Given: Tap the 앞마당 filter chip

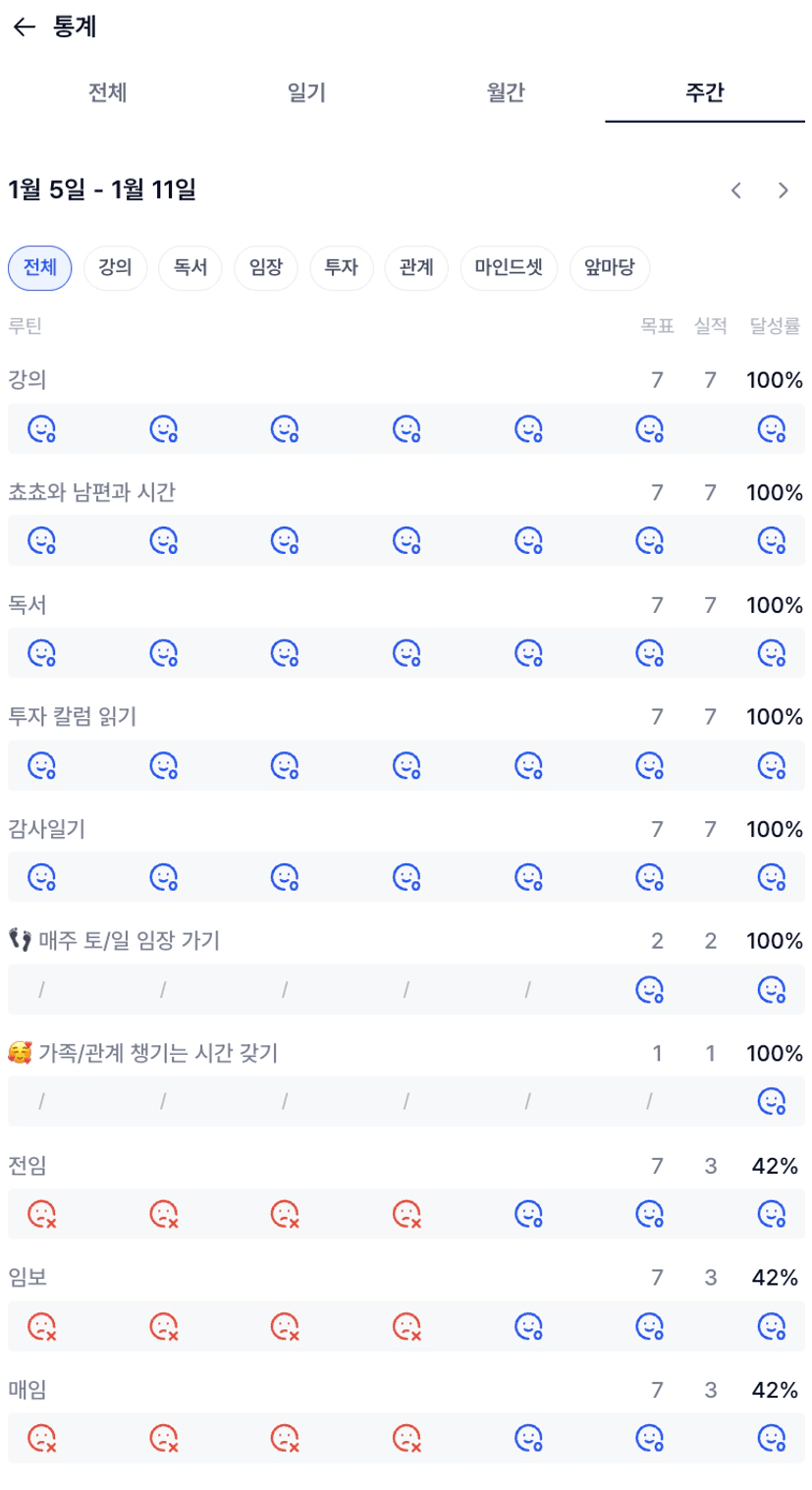Looking at the screenshot, I should pyautogui.click(x=610, y=268).
